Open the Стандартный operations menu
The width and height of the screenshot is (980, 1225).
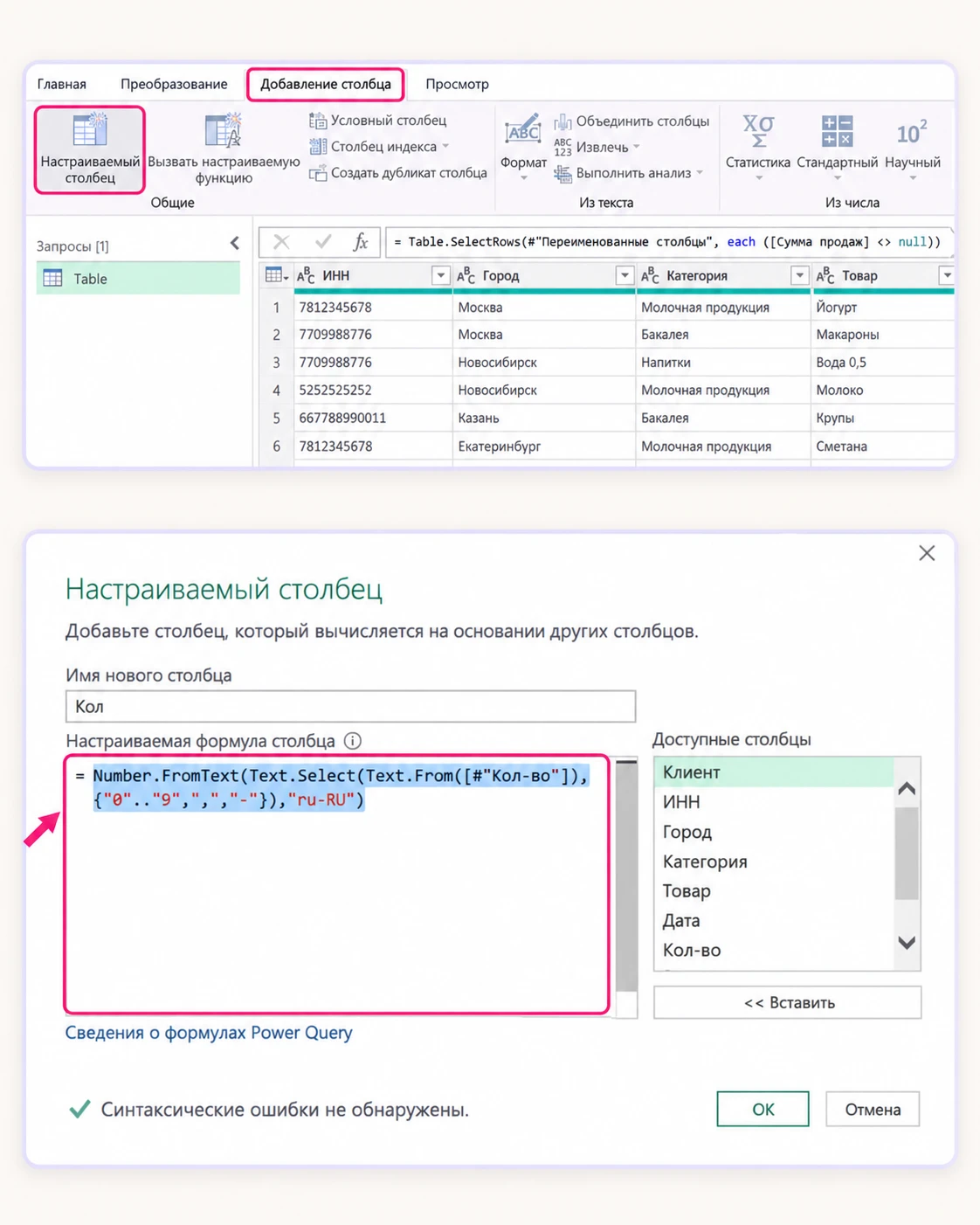pyautogui.click(x=837, y=147)
